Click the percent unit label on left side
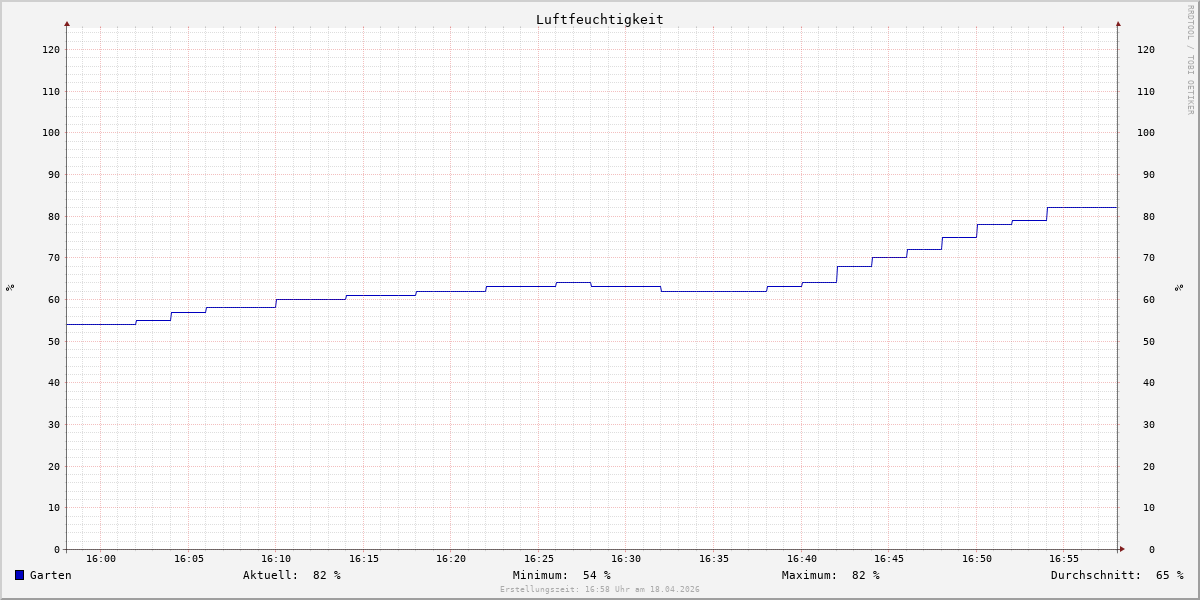The height and width of the screenshot is (600, 1200). coord(10,287)
